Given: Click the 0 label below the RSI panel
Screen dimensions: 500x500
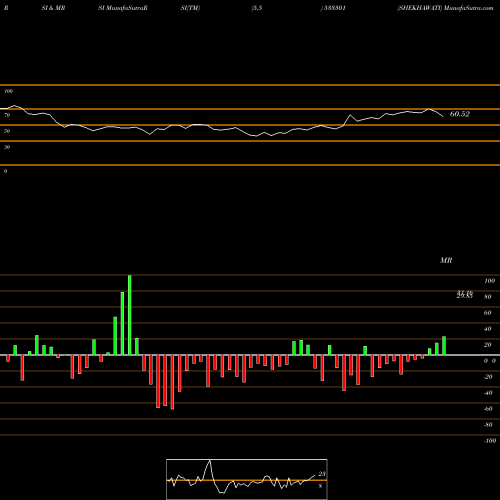Looking at the screenshot, I should pos(6,171).
